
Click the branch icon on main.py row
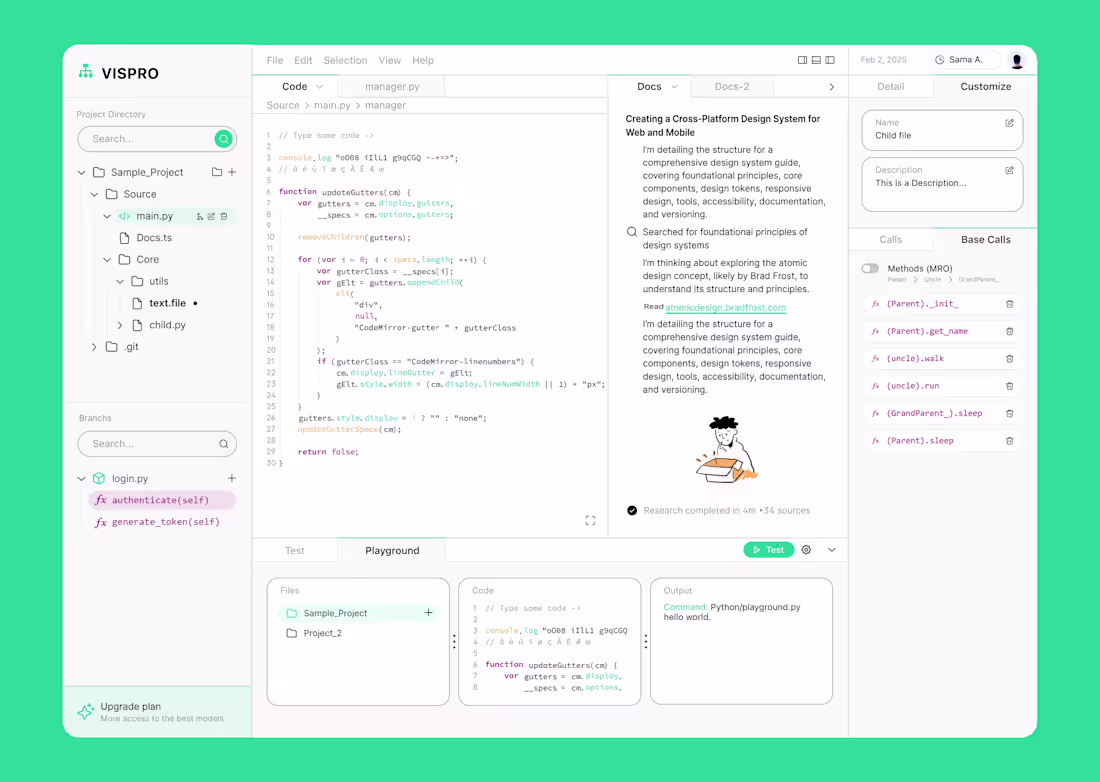[x=200, y=217]
